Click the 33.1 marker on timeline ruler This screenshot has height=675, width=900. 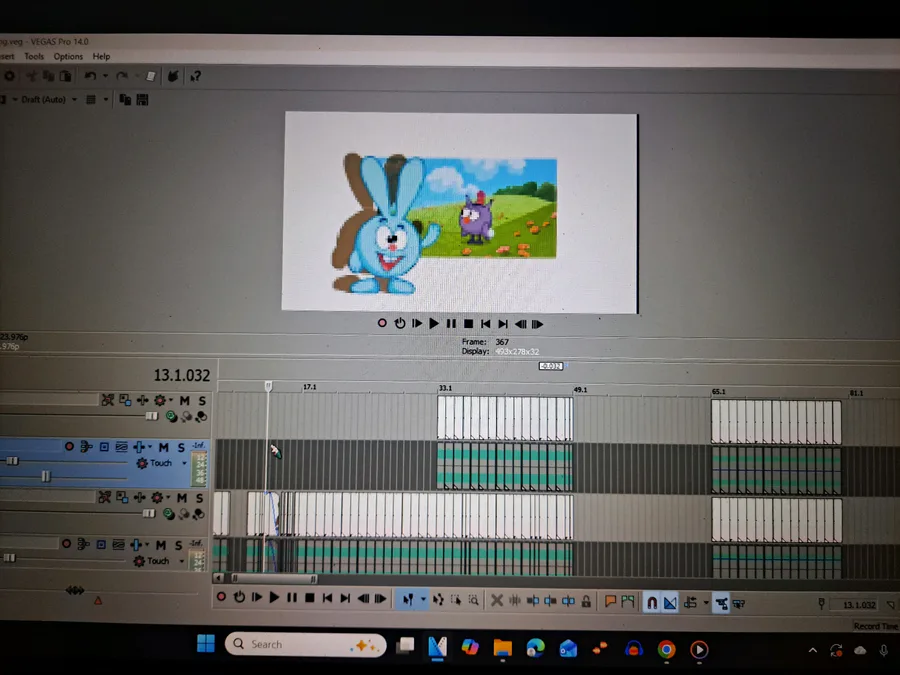pyautogui.click(x=445, y=388)
